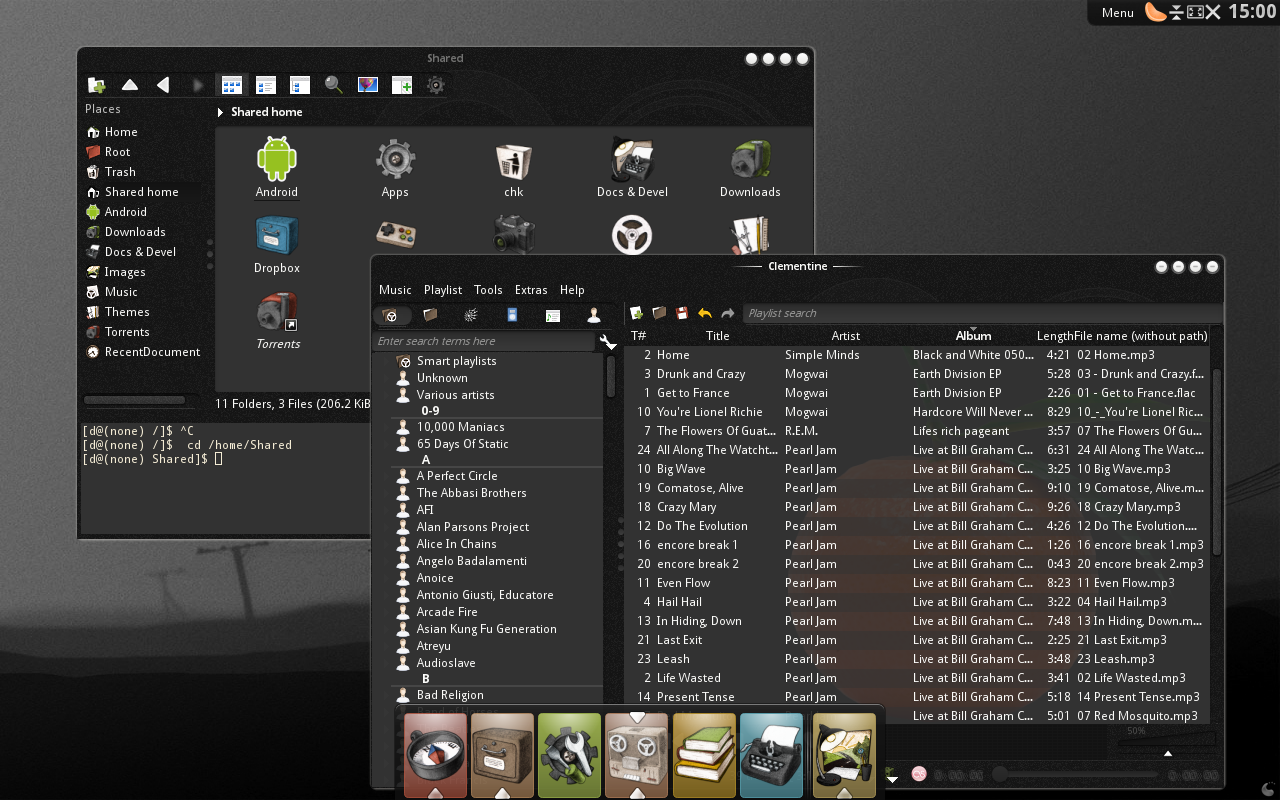Focus the library search terms field
The height and width of the screenshot is (800, 1280).
484,342
